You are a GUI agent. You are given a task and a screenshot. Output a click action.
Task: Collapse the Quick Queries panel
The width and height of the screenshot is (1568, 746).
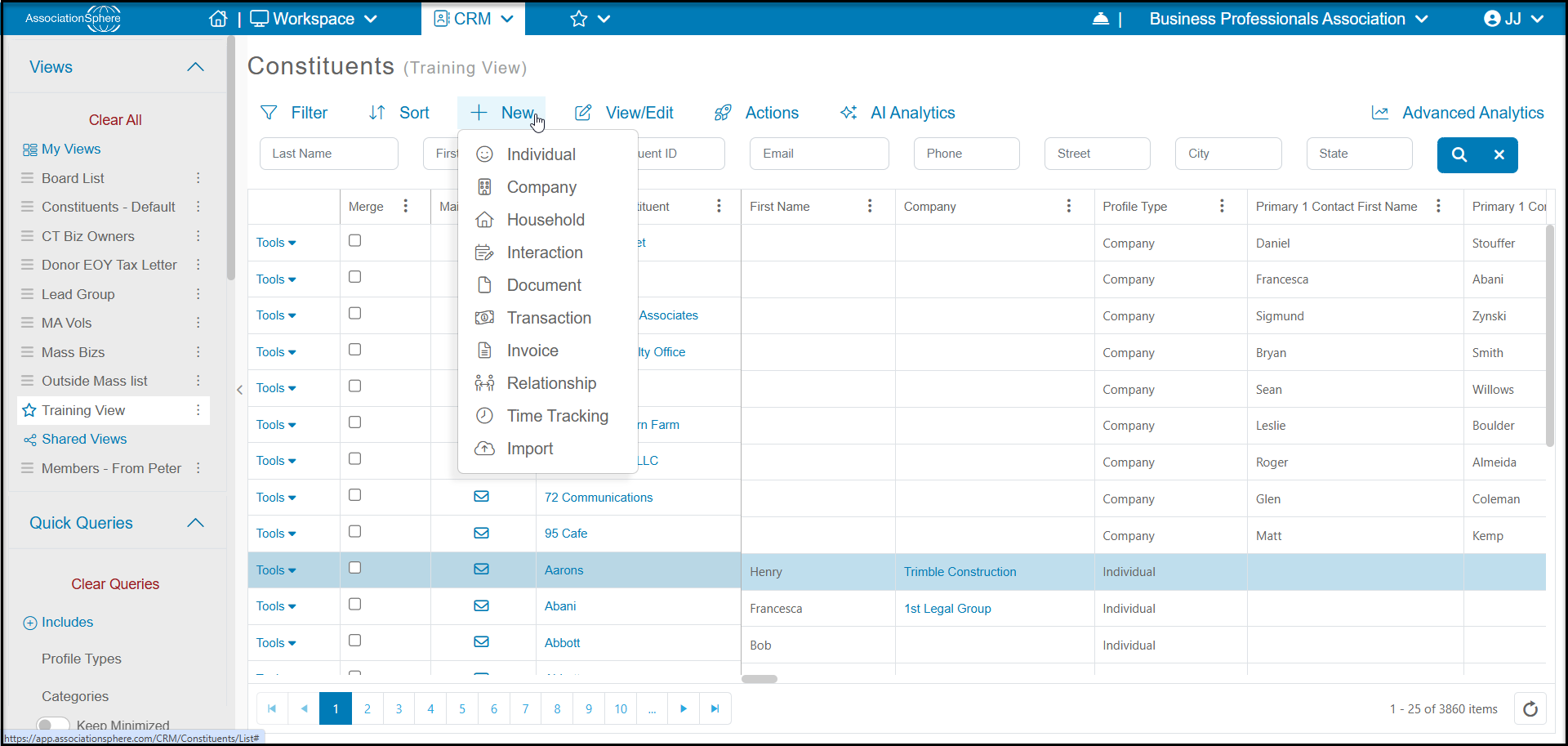coord(195,523)
